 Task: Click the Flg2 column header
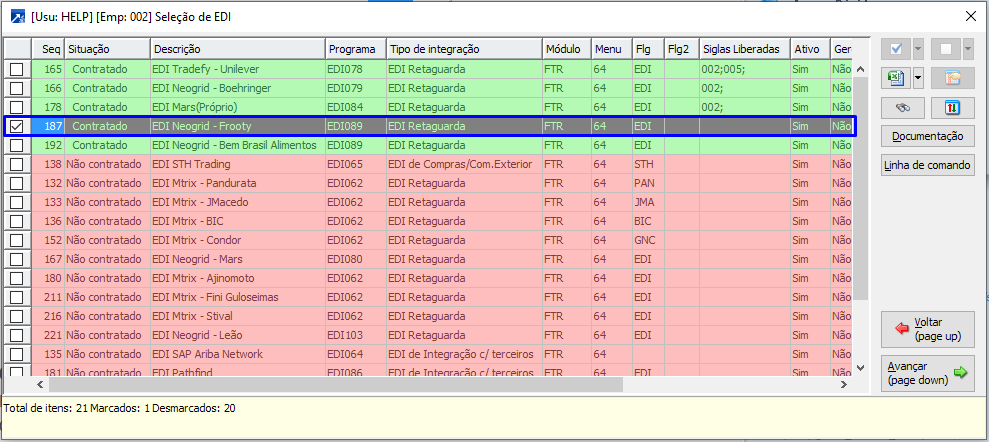[x=681, y=49]
